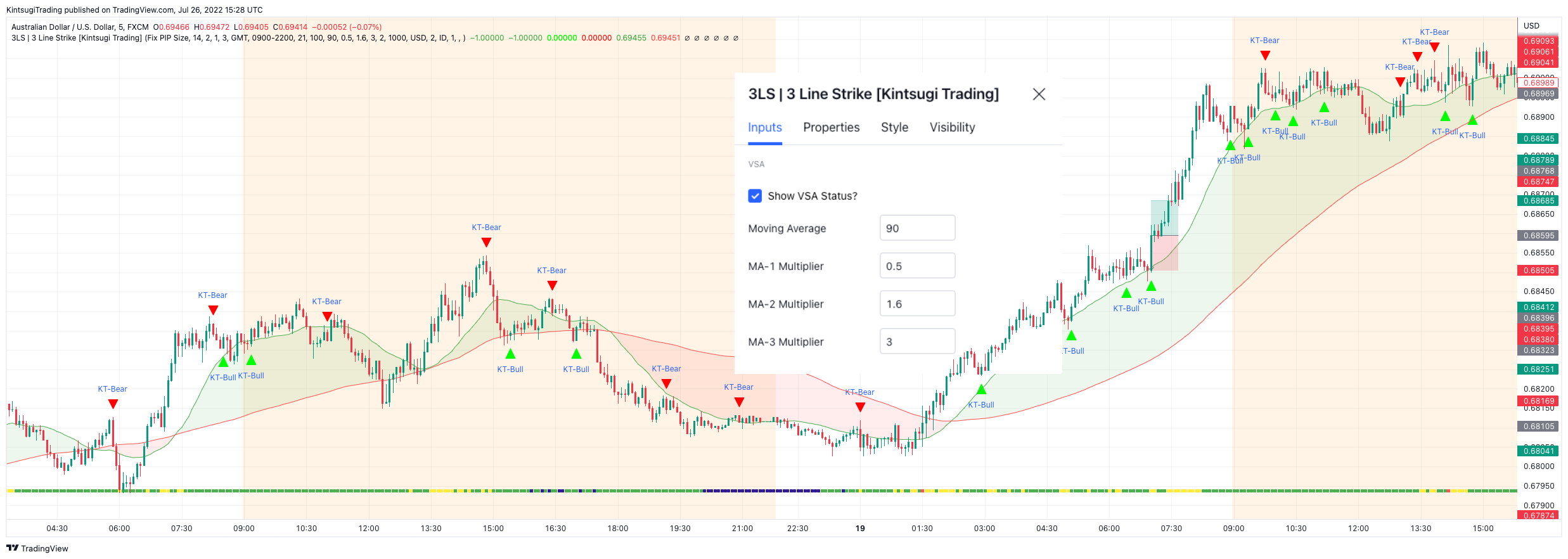Viewport: 1568px width, 559px height.
Task: Click the 22:30 time axis label
Action: pyautogui.click(x=797, y=529)
